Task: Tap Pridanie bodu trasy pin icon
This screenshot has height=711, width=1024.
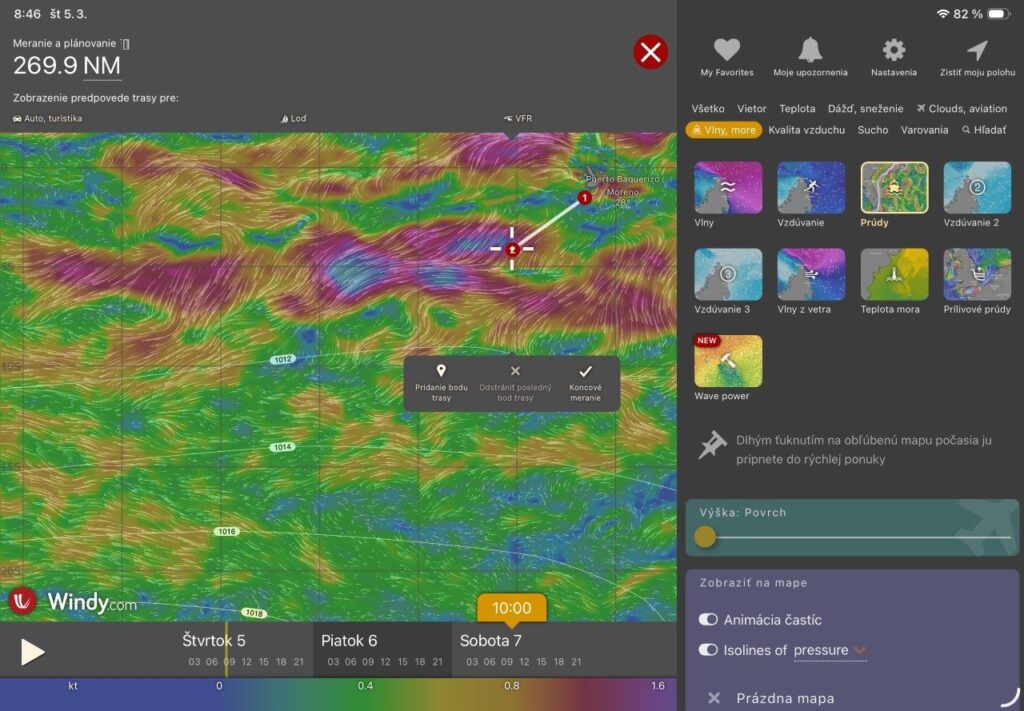Action: point(441,372)
